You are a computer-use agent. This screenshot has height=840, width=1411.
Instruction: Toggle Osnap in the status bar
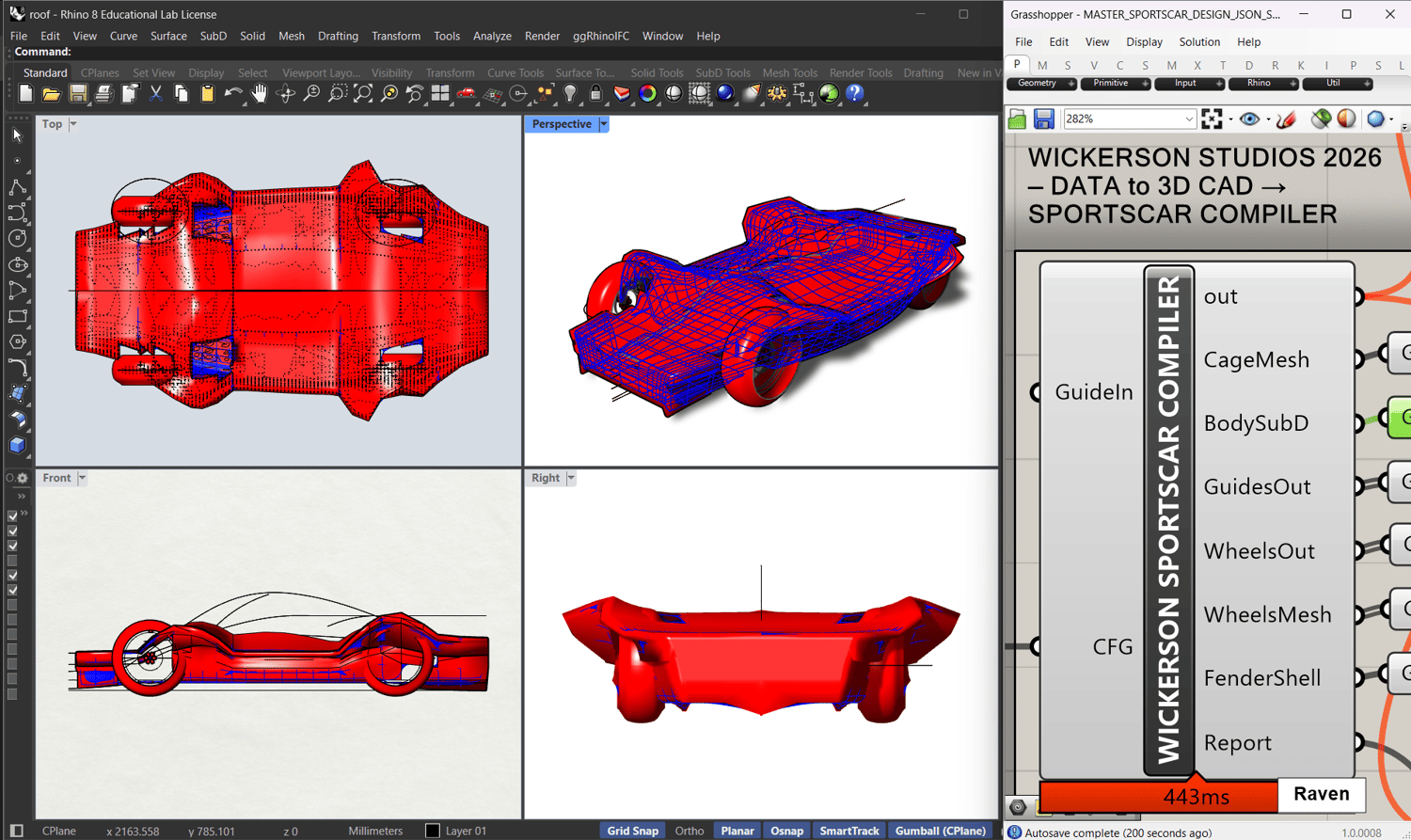pyautogui.click(x=787, y=831)
